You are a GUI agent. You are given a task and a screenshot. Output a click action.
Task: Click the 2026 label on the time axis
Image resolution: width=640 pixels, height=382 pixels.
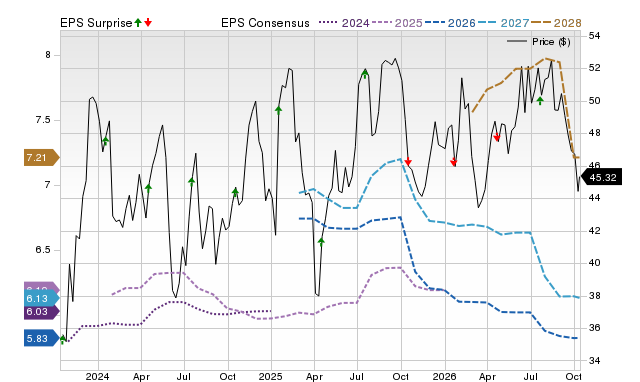click(444, 376)
